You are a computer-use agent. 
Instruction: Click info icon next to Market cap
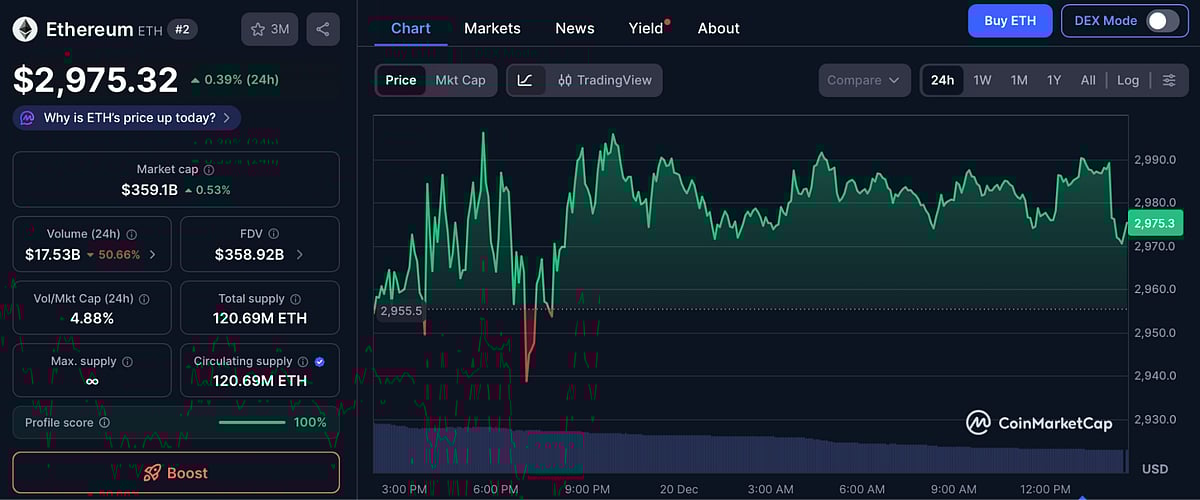[x=209, y=170]
